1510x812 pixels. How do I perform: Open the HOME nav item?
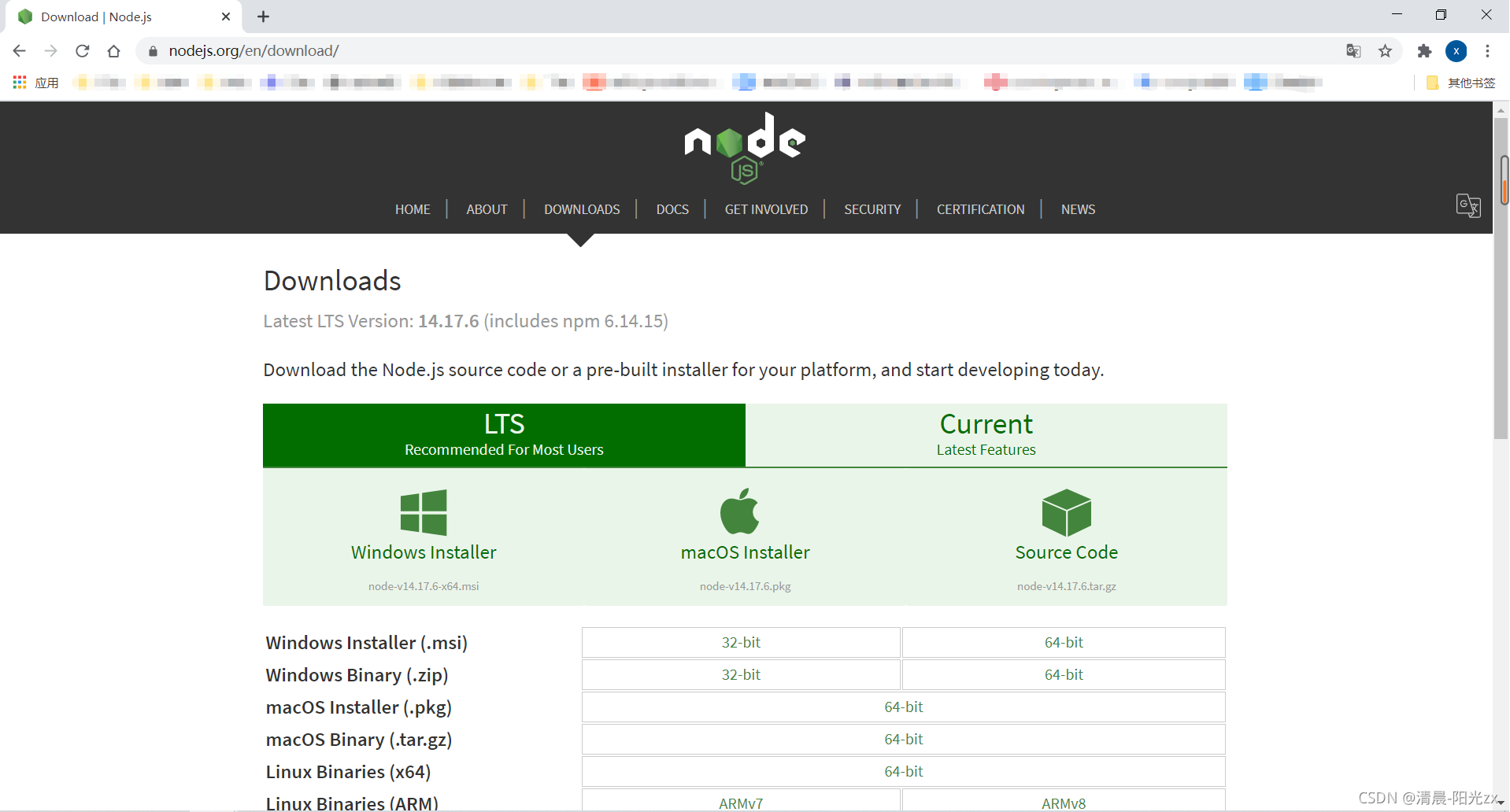coord(413,209)
